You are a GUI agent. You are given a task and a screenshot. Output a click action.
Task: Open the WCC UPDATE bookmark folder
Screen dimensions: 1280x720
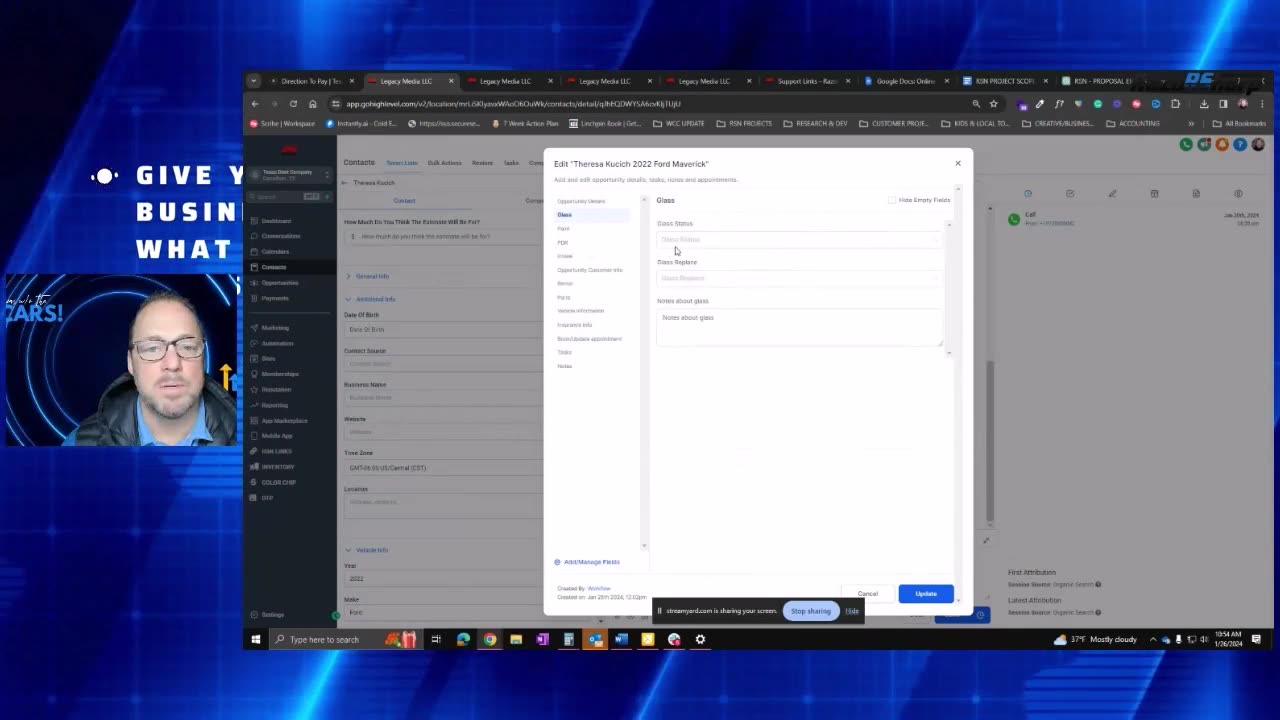[x=679, y=124]
